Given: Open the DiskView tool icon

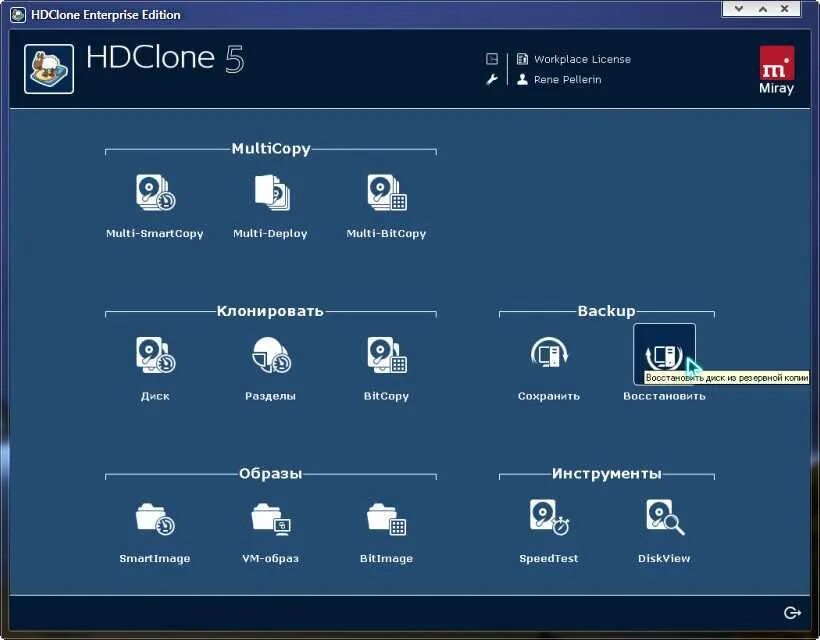Looking at the screenshot, I should pos(665,517).
